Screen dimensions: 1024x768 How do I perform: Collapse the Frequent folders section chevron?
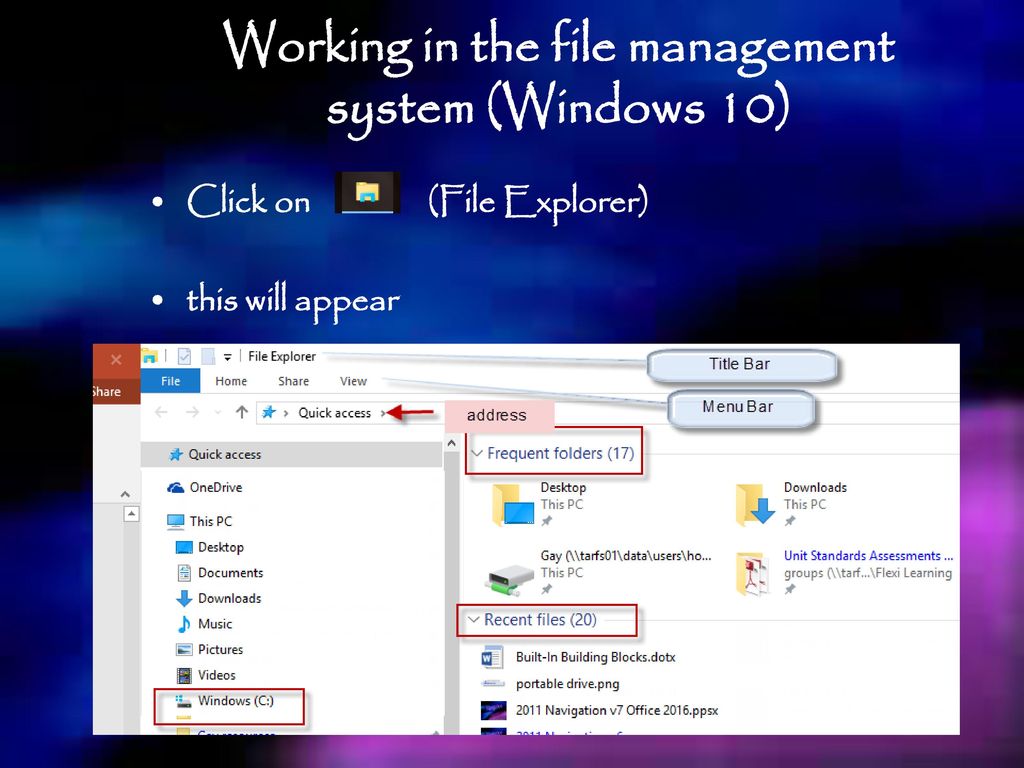pos(477,453)
